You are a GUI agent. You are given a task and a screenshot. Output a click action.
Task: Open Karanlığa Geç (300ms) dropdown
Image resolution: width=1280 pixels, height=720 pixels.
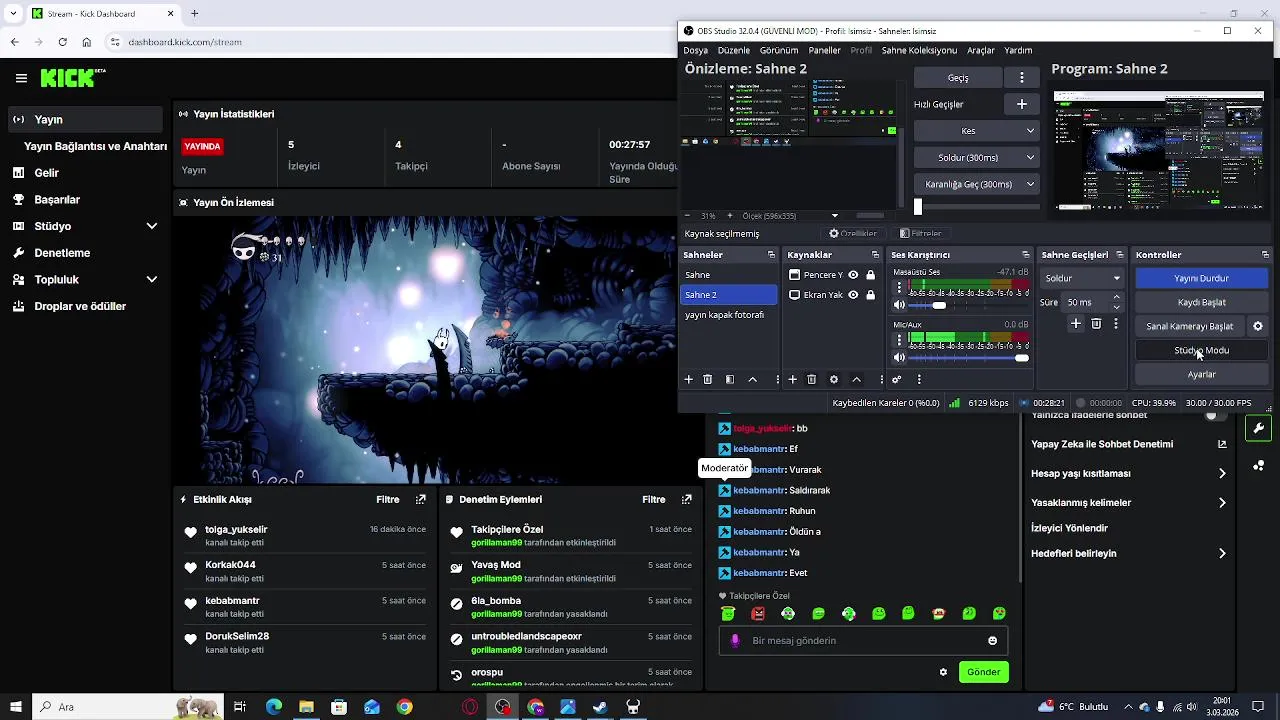977,184
